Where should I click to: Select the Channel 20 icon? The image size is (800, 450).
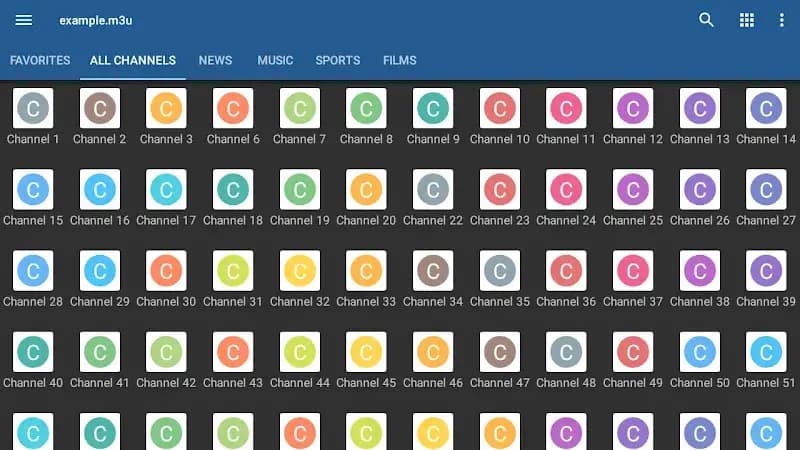click(x=366, y=189)
